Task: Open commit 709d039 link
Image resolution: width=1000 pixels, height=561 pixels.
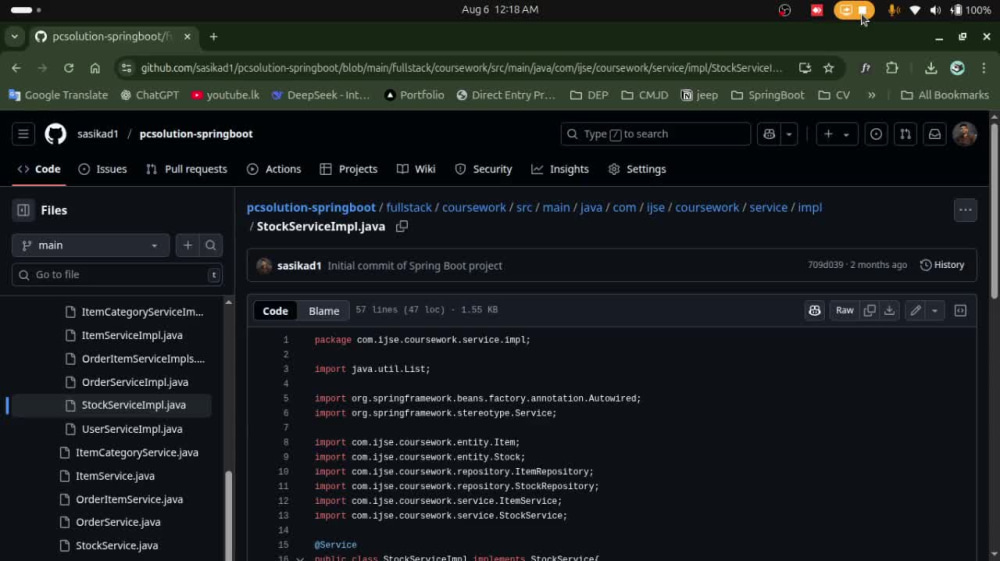Action: coord(825,265)
